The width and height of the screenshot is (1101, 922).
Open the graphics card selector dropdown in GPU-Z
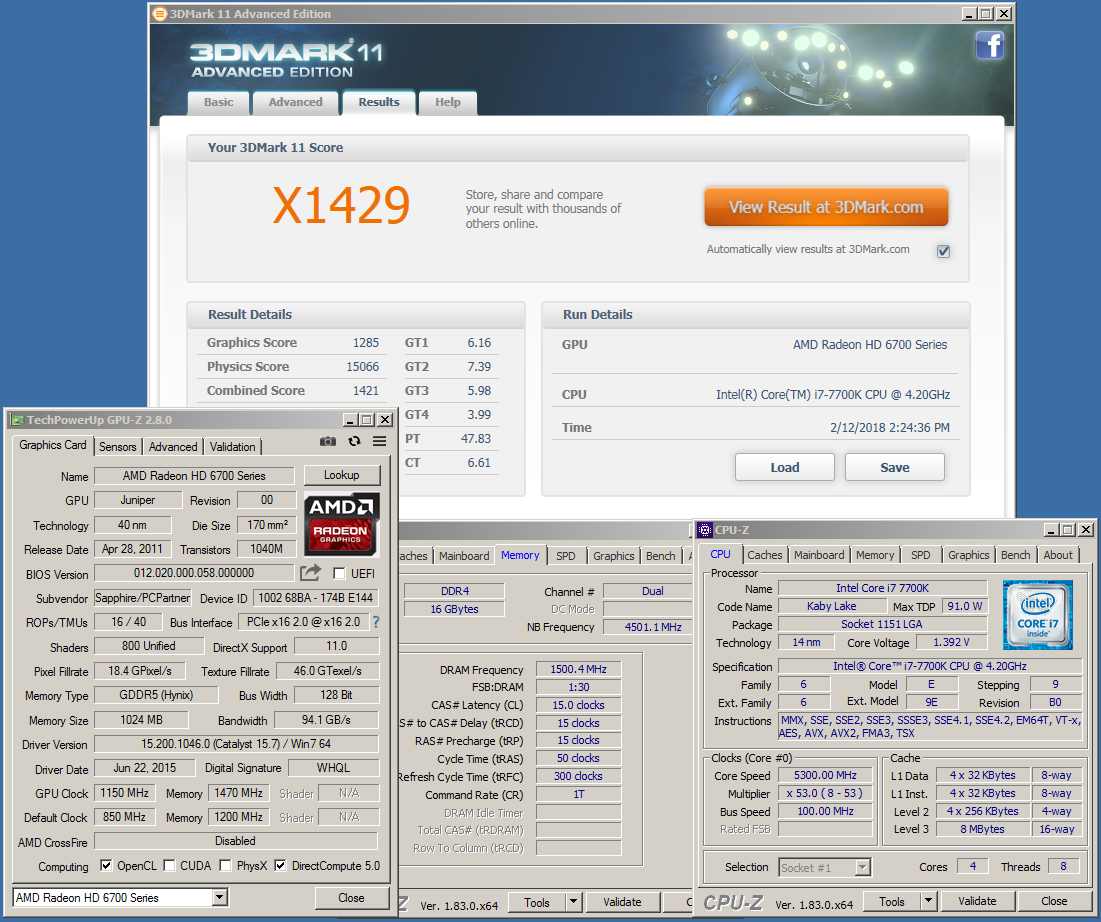[x=220, y=897]
